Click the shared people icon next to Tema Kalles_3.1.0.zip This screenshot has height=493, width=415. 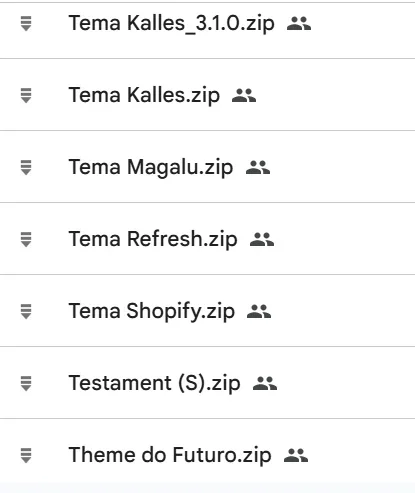(299, 24)
